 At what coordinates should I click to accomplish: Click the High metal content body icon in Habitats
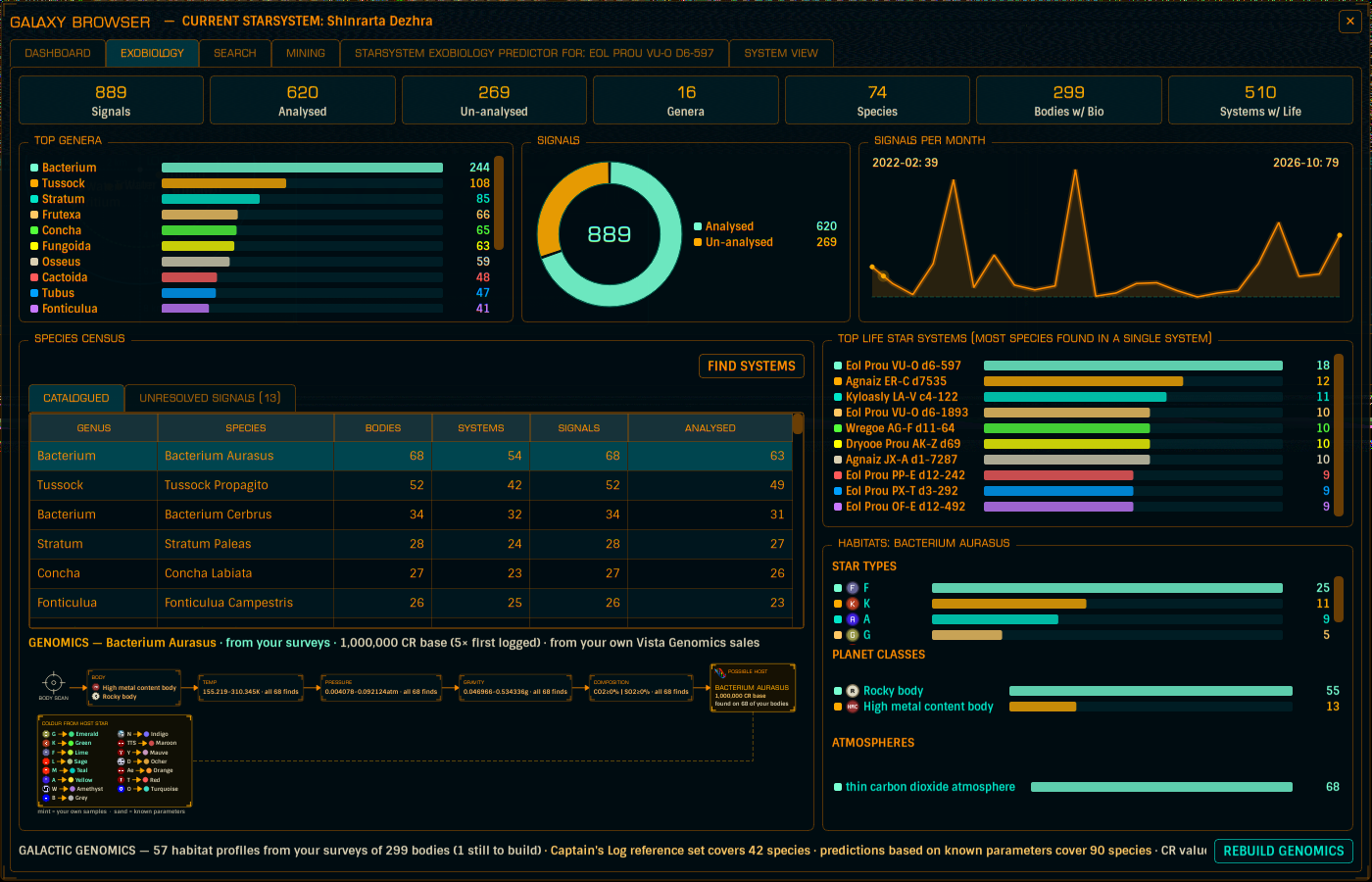tap(853, 707)
